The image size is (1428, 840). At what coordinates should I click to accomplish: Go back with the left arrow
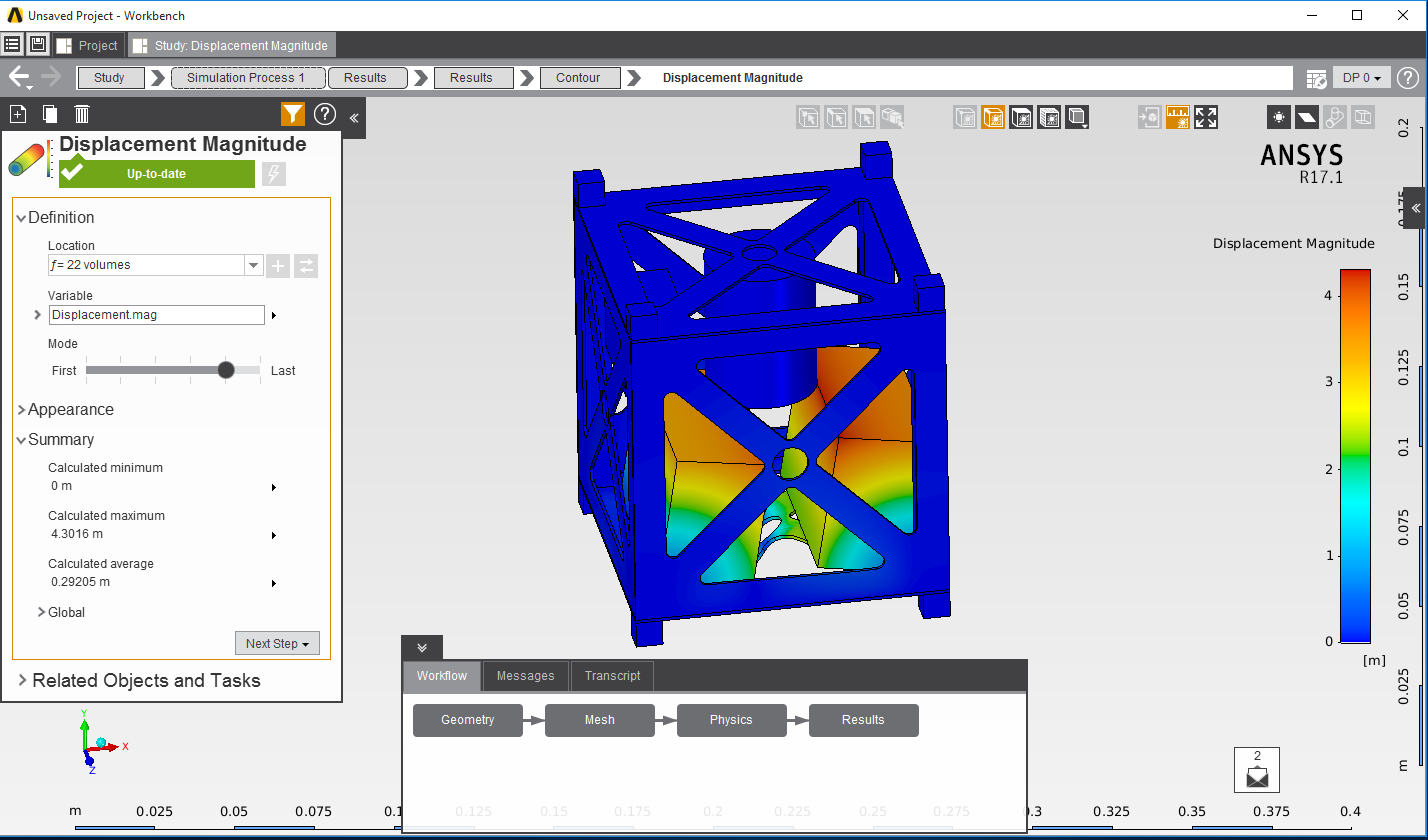[19, 77]
